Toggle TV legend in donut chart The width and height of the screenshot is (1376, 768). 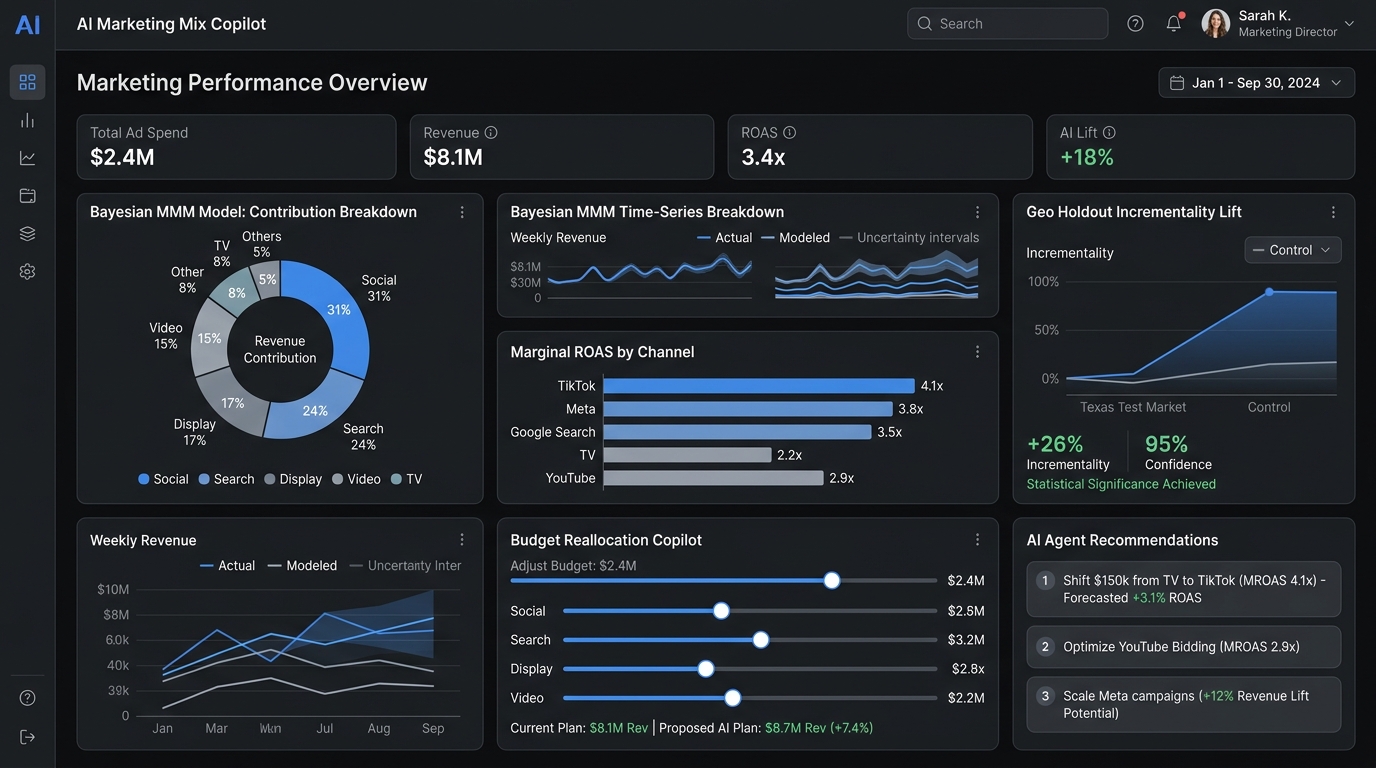(406, 479)
